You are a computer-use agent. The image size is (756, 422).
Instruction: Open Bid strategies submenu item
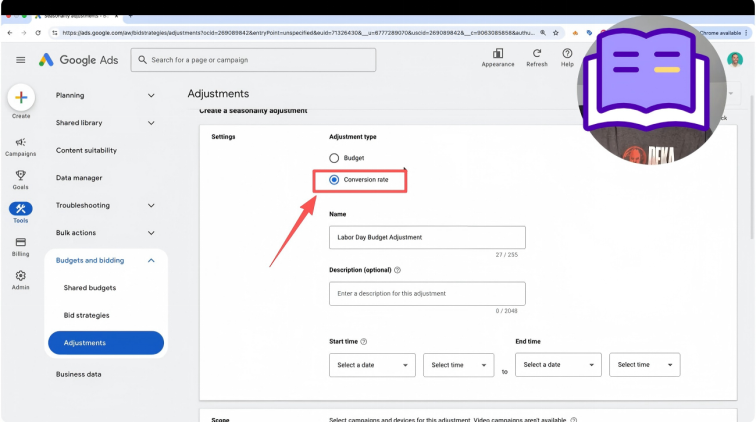click(x=86, y=315)
